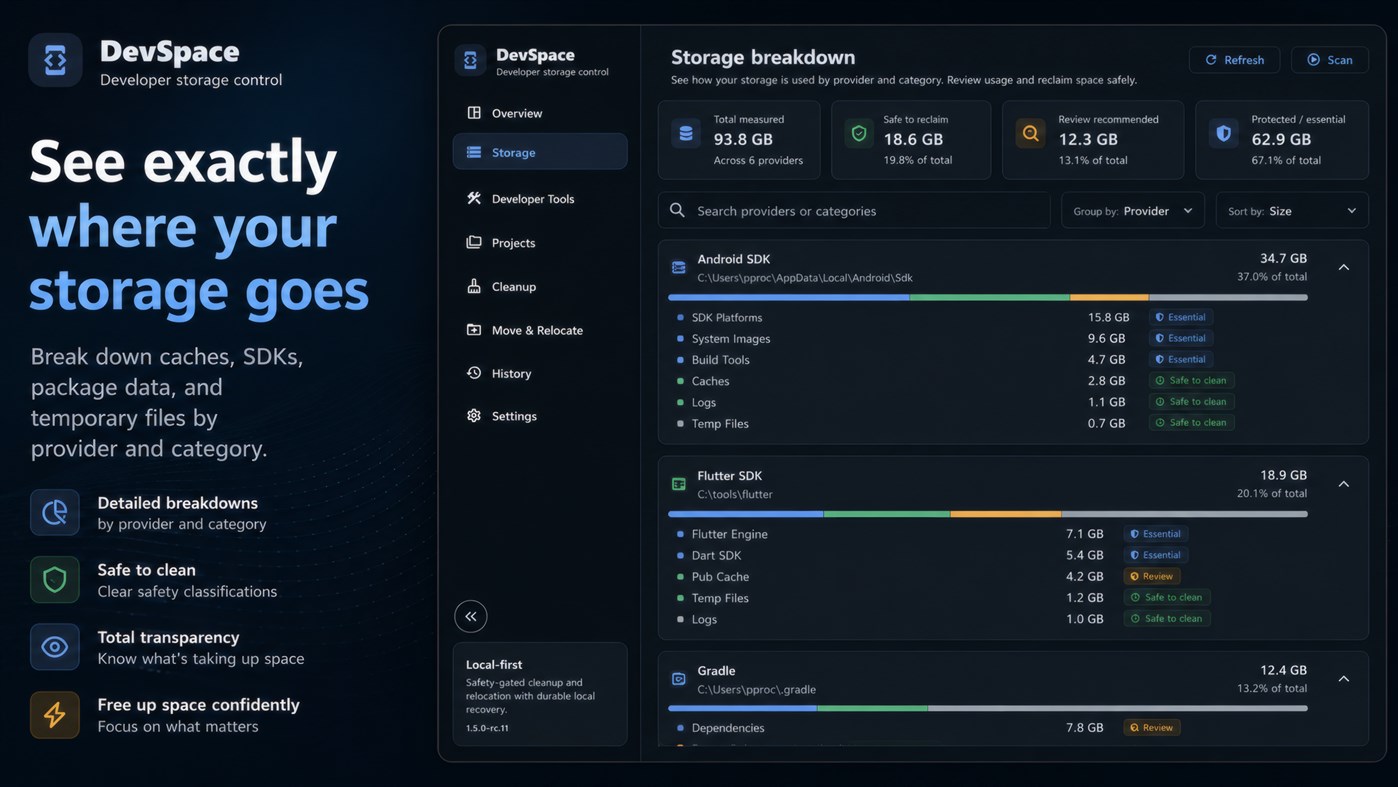The width and height of the screenshot is (1398, 787).
Task: Click the Gradle provider icon
Action: 679,679
